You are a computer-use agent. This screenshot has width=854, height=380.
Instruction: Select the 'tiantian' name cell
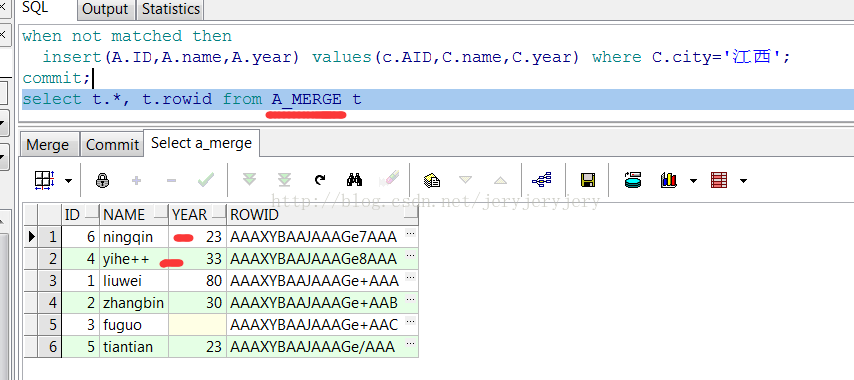coord(134,347)
